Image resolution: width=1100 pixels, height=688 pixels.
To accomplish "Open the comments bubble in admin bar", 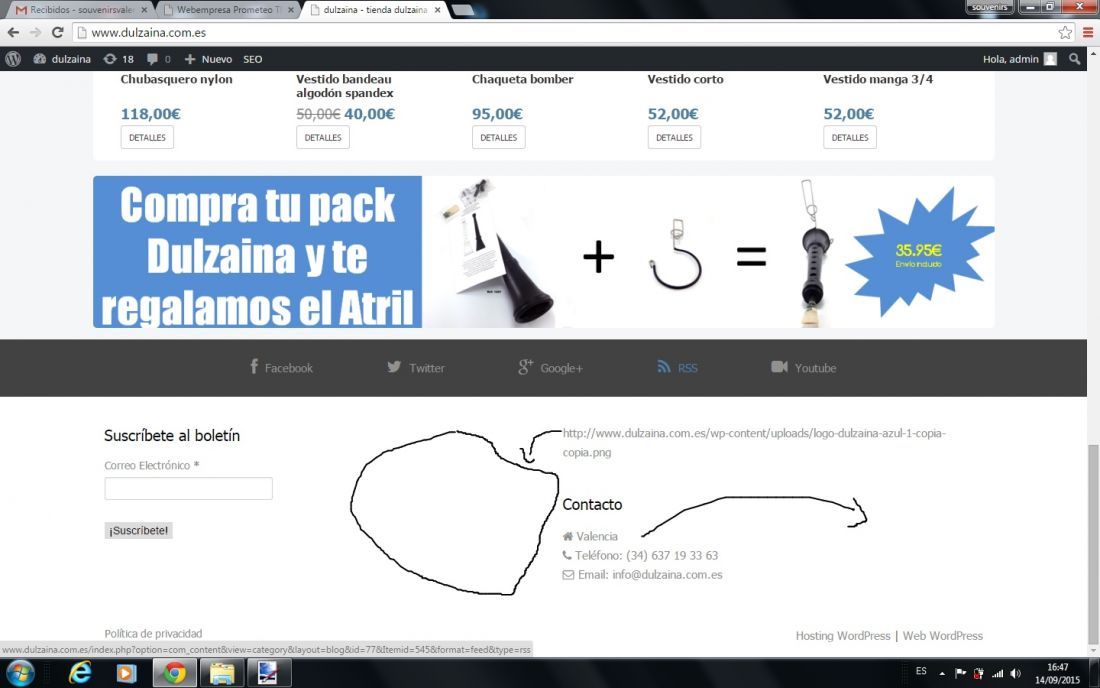I will 159,59.
